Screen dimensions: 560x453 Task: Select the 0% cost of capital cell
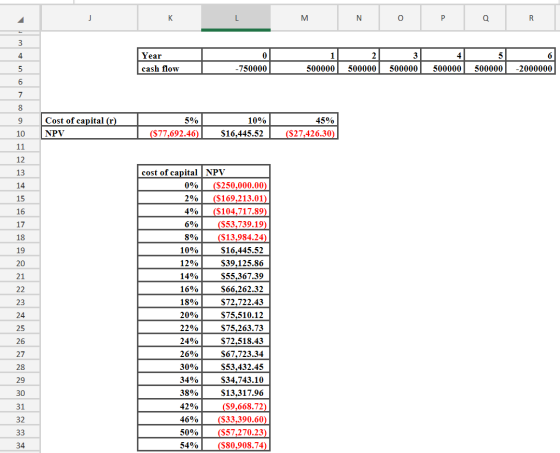click(x=170, y=185)
